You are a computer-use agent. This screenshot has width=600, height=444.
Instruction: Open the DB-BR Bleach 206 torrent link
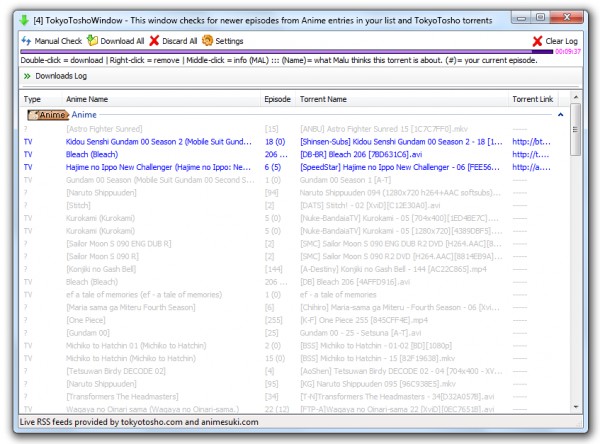[531, 154]
